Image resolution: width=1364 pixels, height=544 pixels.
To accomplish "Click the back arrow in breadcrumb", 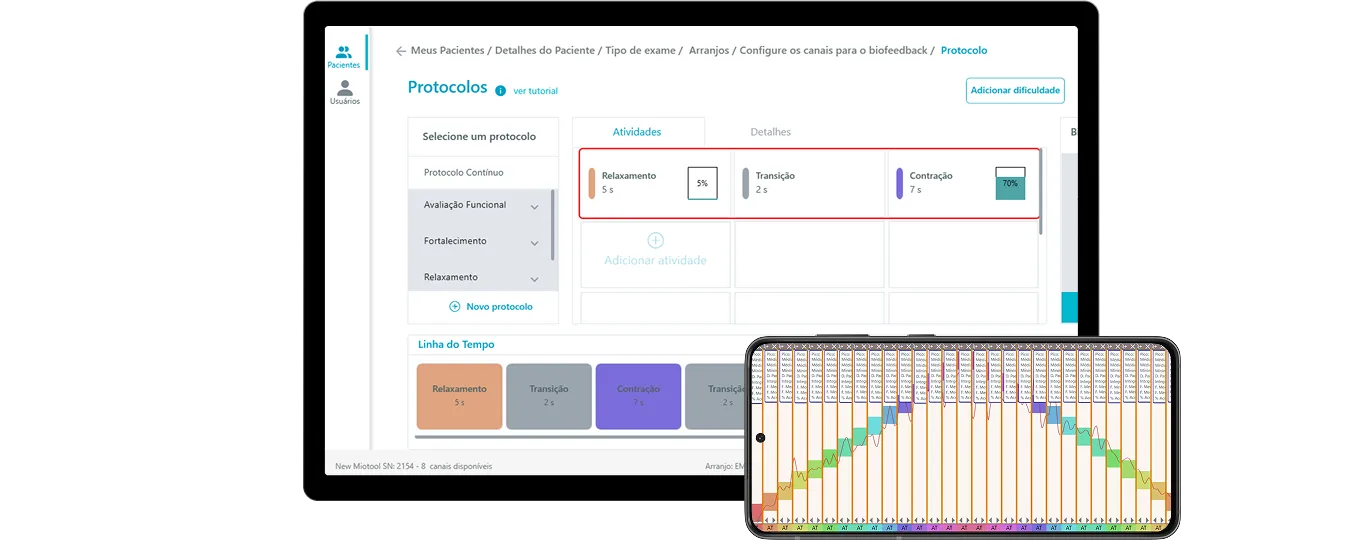I will point(400,51).
